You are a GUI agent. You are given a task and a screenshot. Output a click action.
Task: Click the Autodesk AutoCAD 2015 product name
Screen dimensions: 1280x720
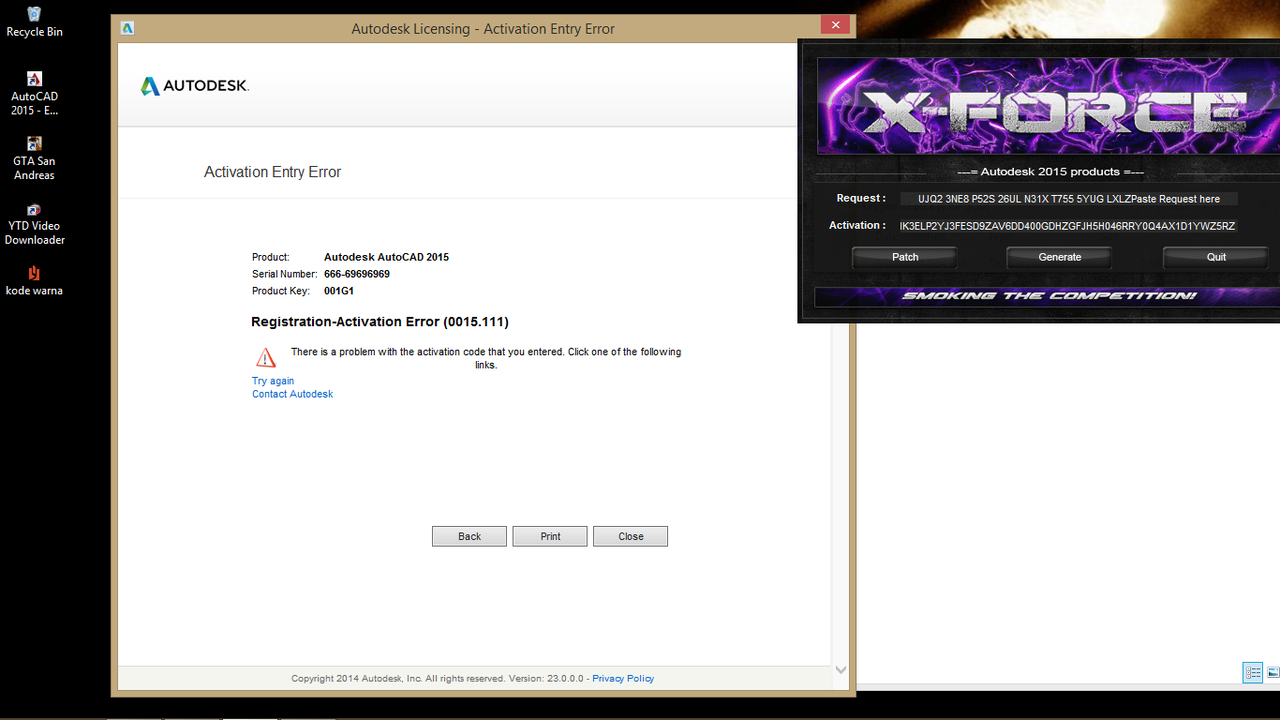click(386, 257)
